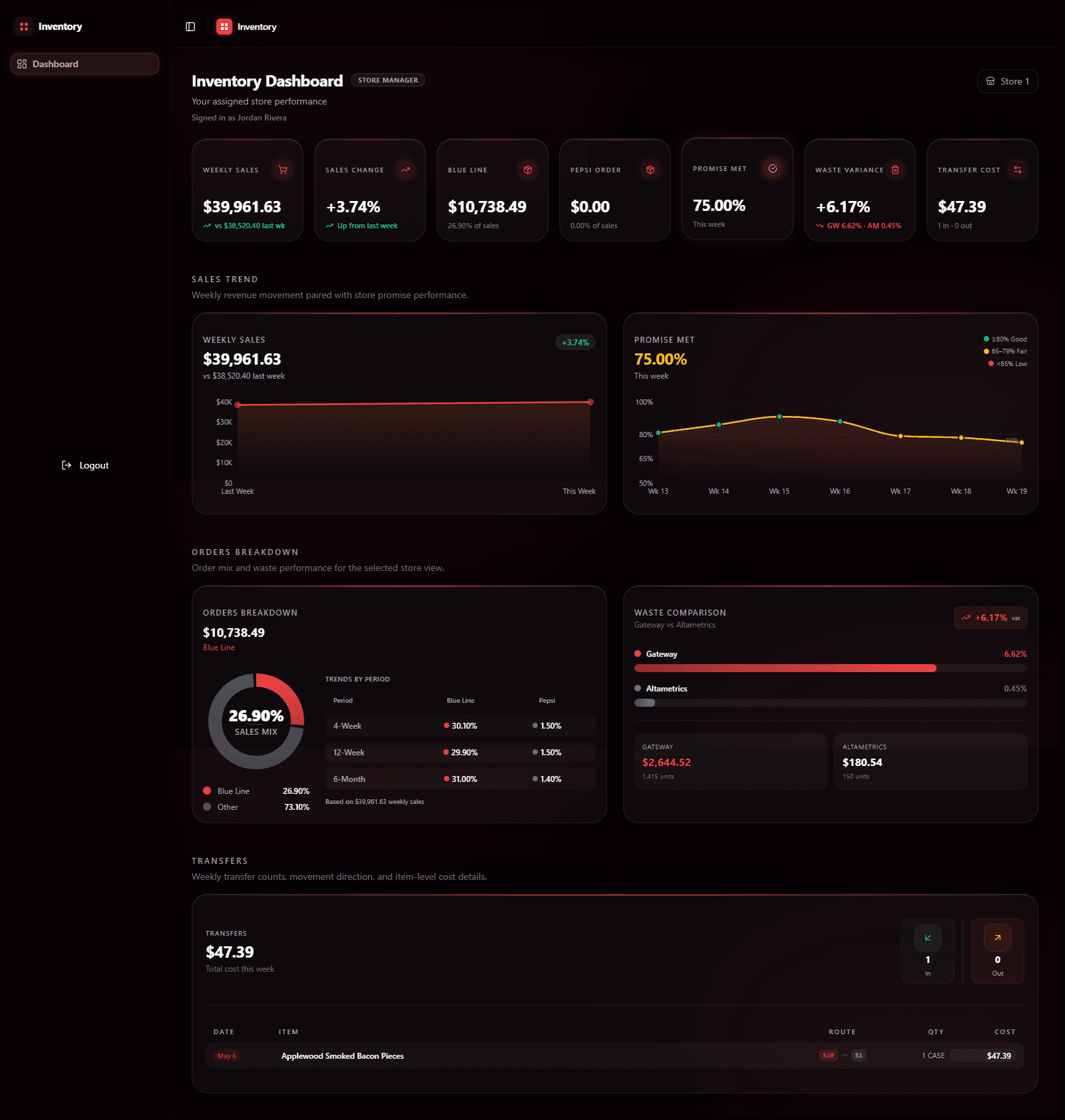This screenshot has width=1065, height=1120.
Task: Click the transfers In arrow icon
Action: (x=928, y=938)
